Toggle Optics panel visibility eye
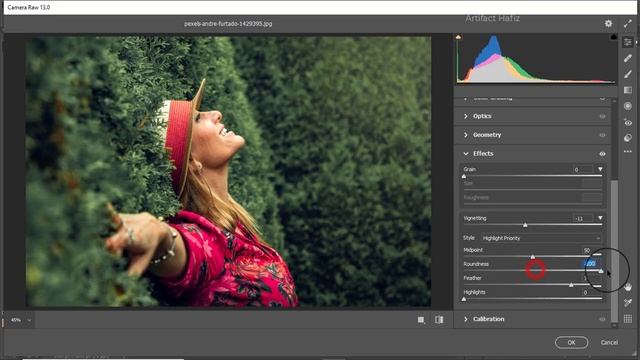The height and width of the screenshot is (360, 640). (602, 116)
